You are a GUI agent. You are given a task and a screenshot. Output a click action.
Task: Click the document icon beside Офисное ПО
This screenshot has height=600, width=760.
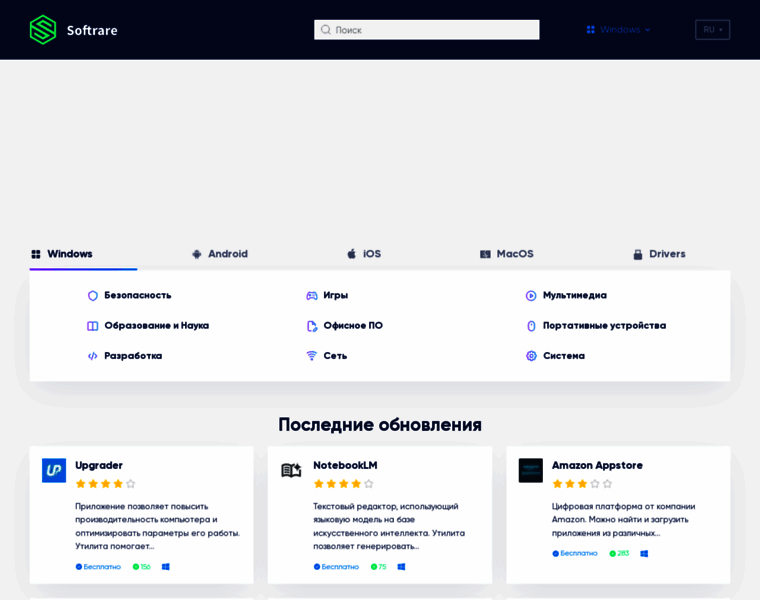pos(312,326)
